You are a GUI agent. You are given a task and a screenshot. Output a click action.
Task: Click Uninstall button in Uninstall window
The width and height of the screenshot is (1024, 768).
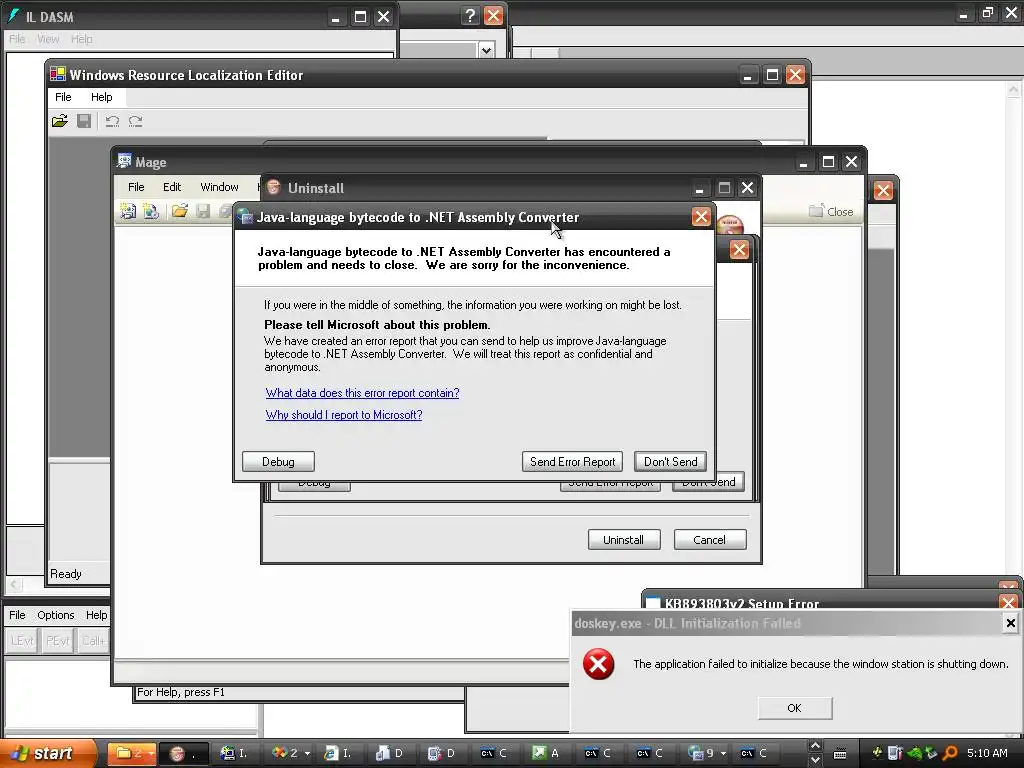624,540
